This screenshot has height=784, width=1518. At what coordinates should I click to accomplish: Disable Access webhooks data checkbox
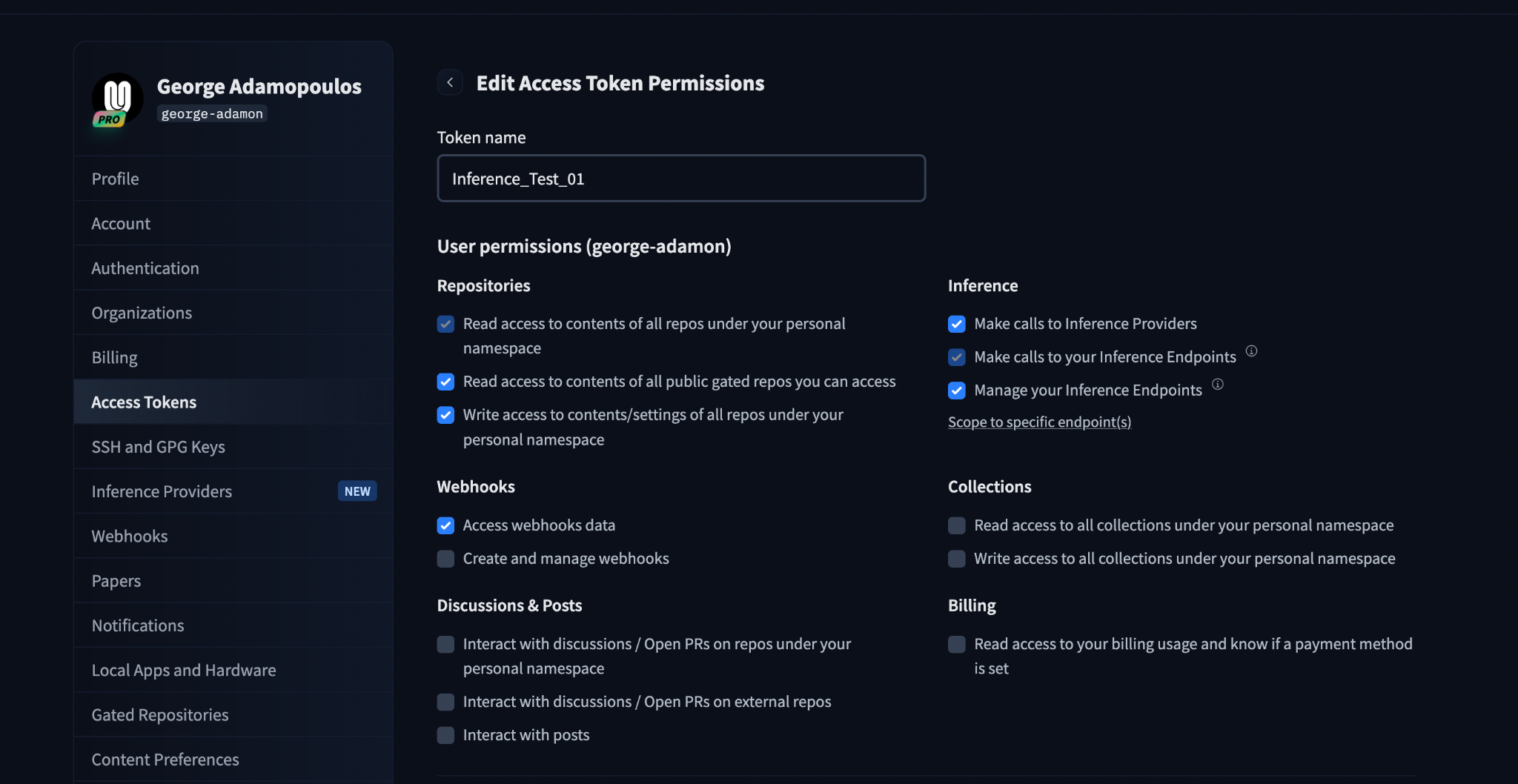pos(445,525)
